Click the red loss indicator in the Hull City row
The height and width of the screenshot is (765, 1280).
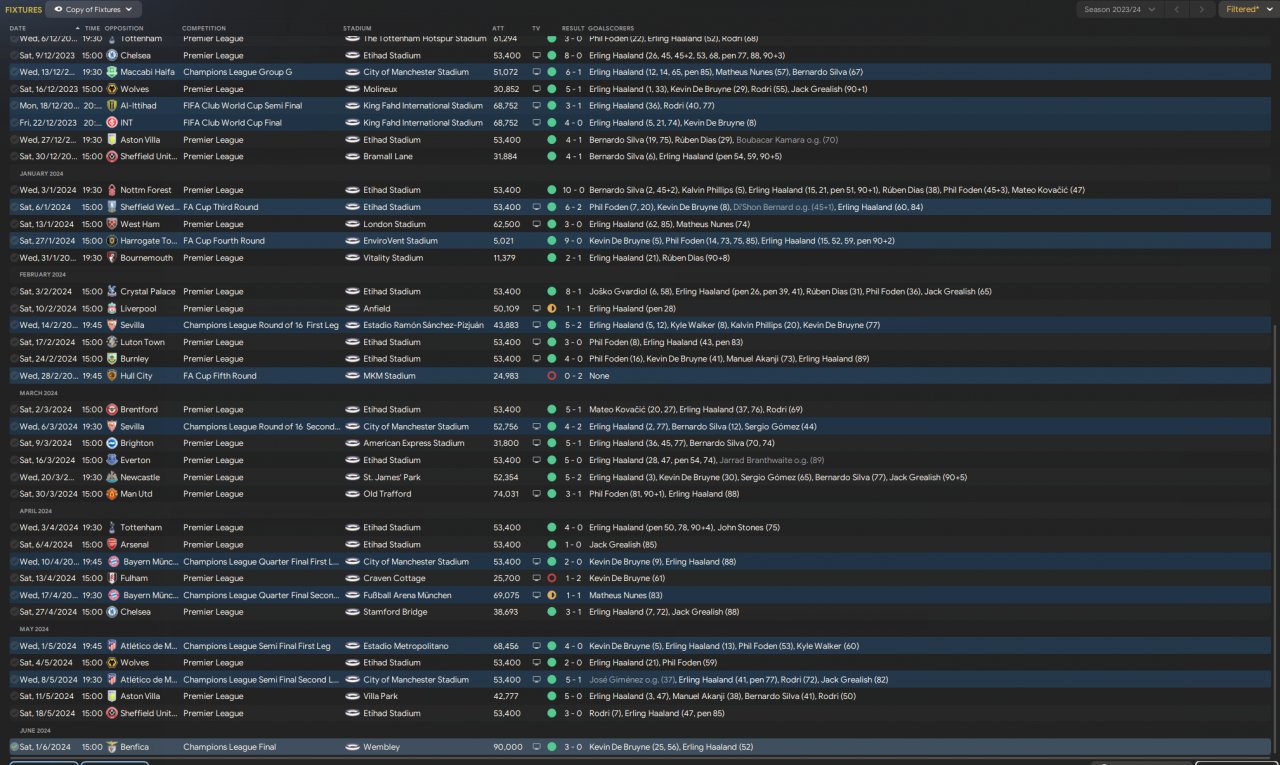click(551, 376)
